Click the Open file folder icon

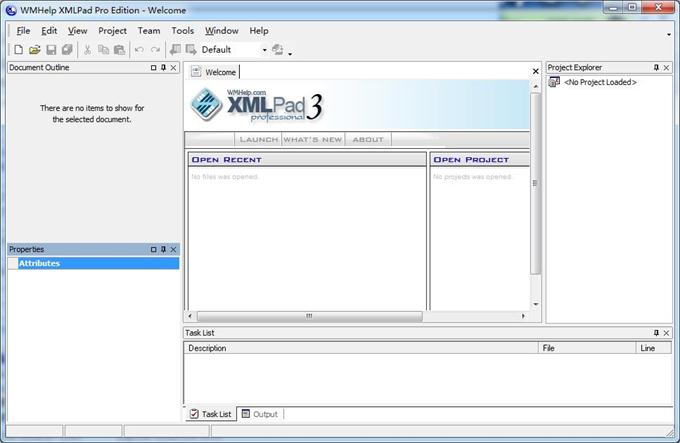[x=34, y=50]
